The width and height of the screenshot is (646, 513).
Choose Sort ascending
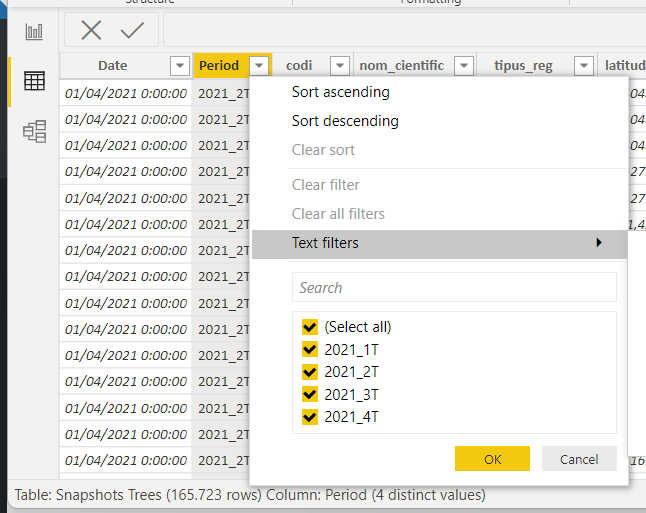340,92
